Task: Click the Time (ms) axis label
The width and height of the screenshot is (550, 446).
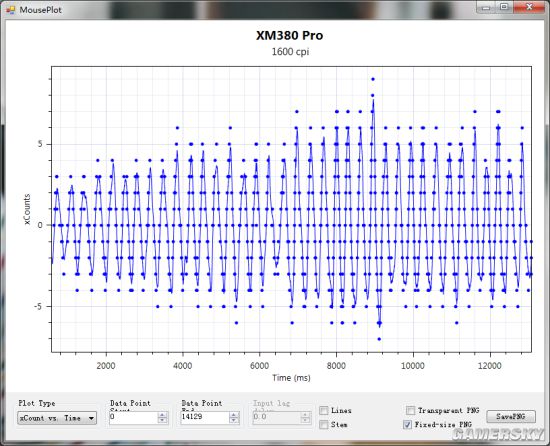Action: coord(291,378)
